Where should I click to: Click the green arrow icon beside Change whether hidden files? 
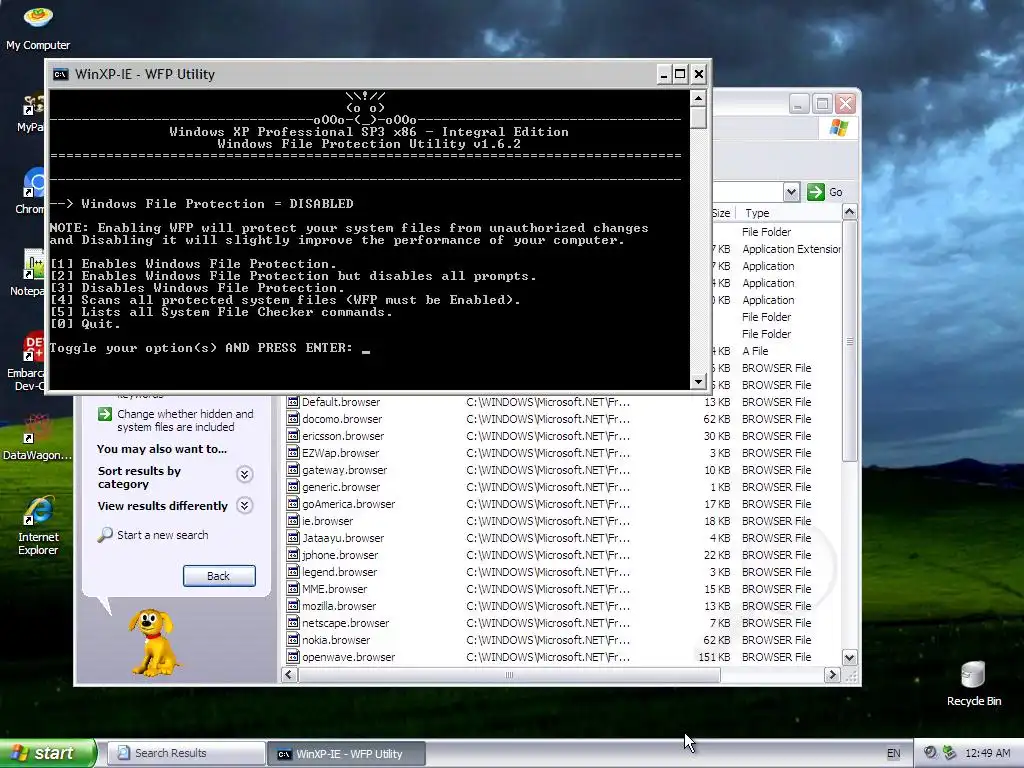[x=104, y=414]
